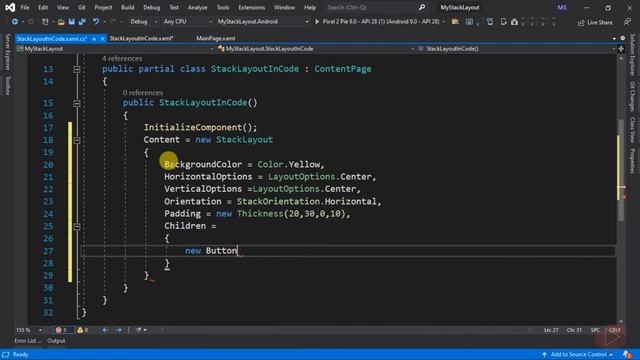This screenshot has height=360, width=640.
Task: Open the Server Explorer side tab
Action: (7, 52)
